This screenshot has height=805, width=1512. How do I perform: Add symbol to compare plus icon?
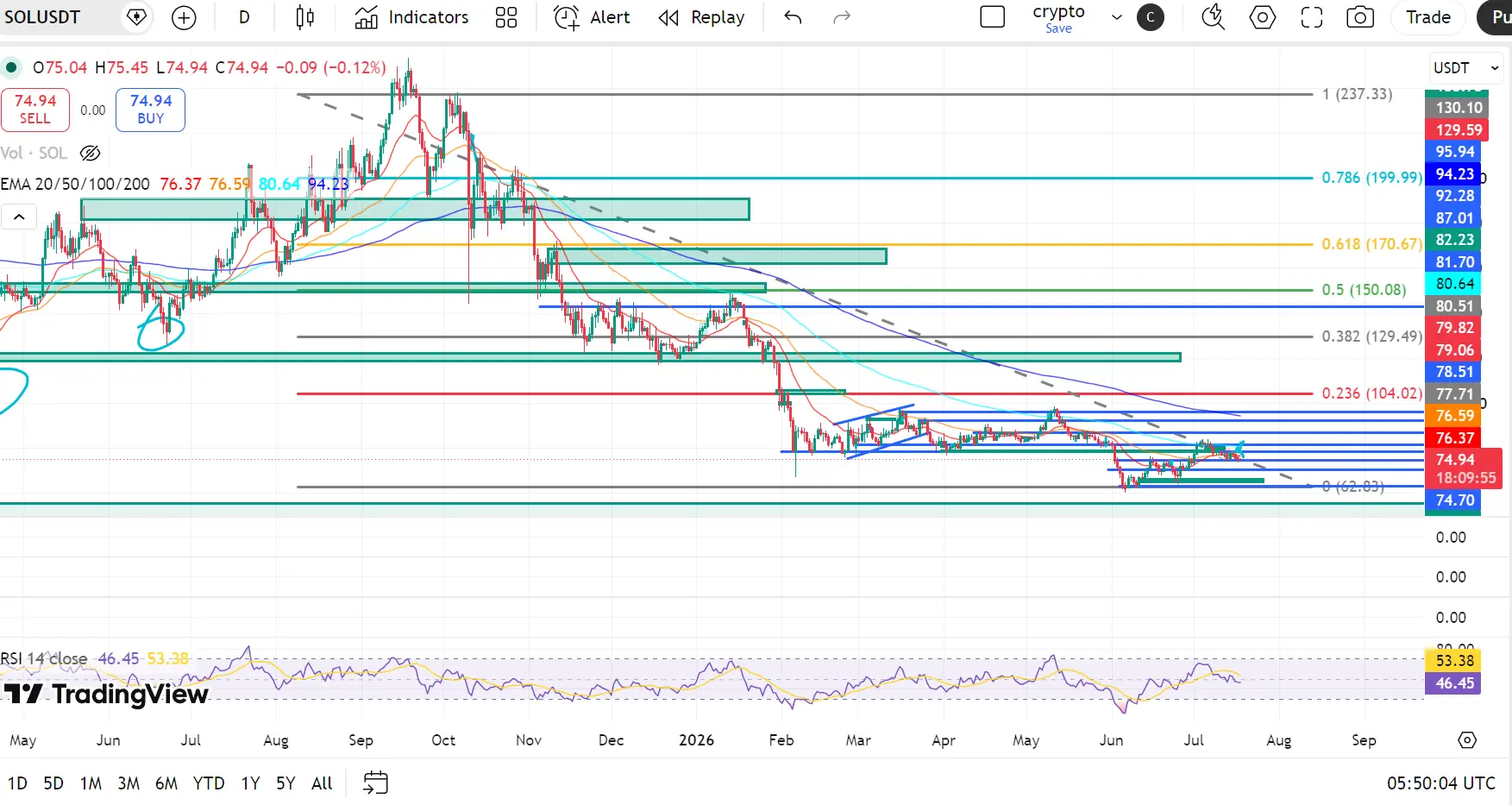(x=184, y=17)
